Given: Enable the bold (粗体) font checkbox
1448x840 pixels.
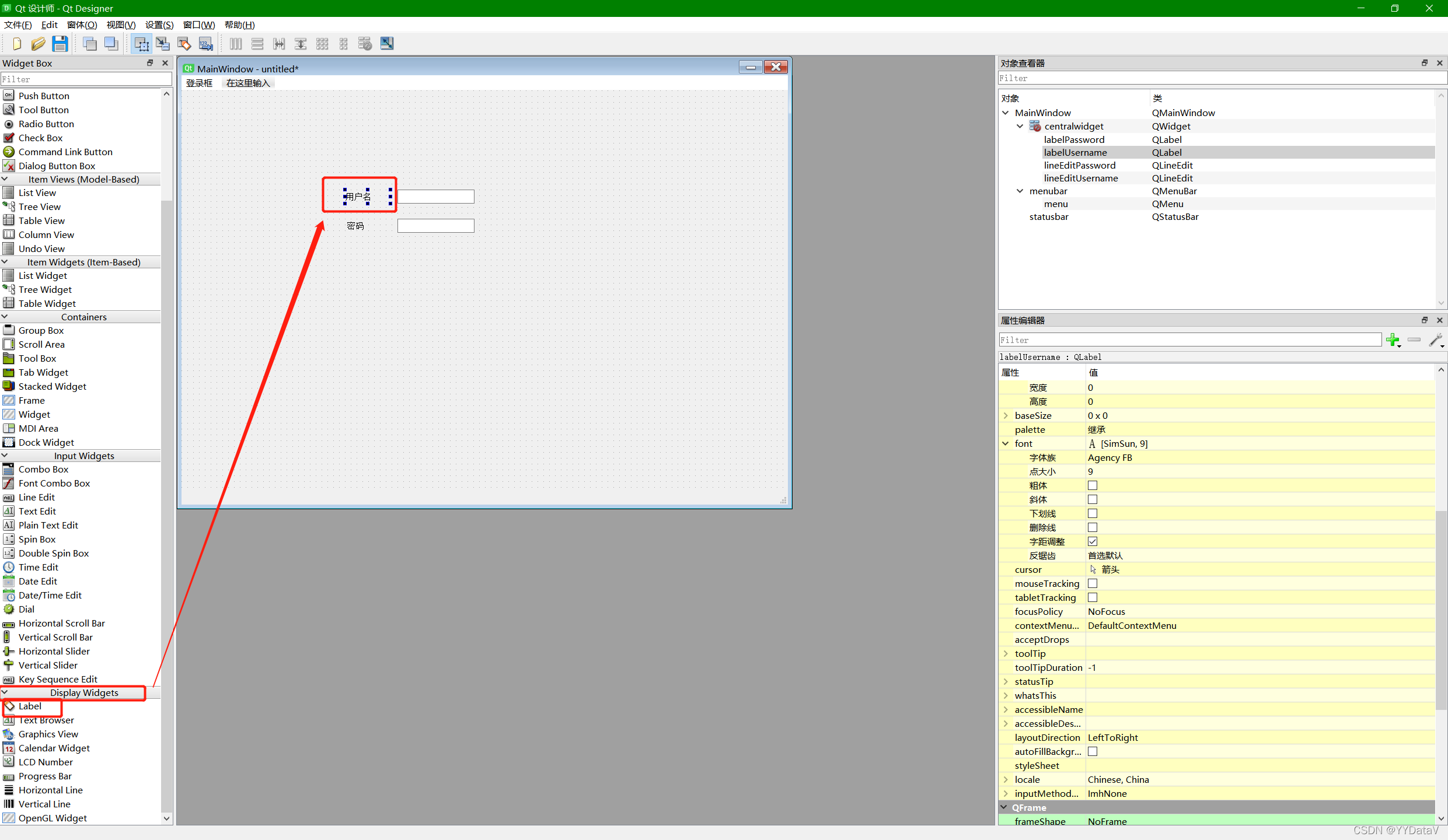Looking at the screenshot, I should coord(1093,485).
